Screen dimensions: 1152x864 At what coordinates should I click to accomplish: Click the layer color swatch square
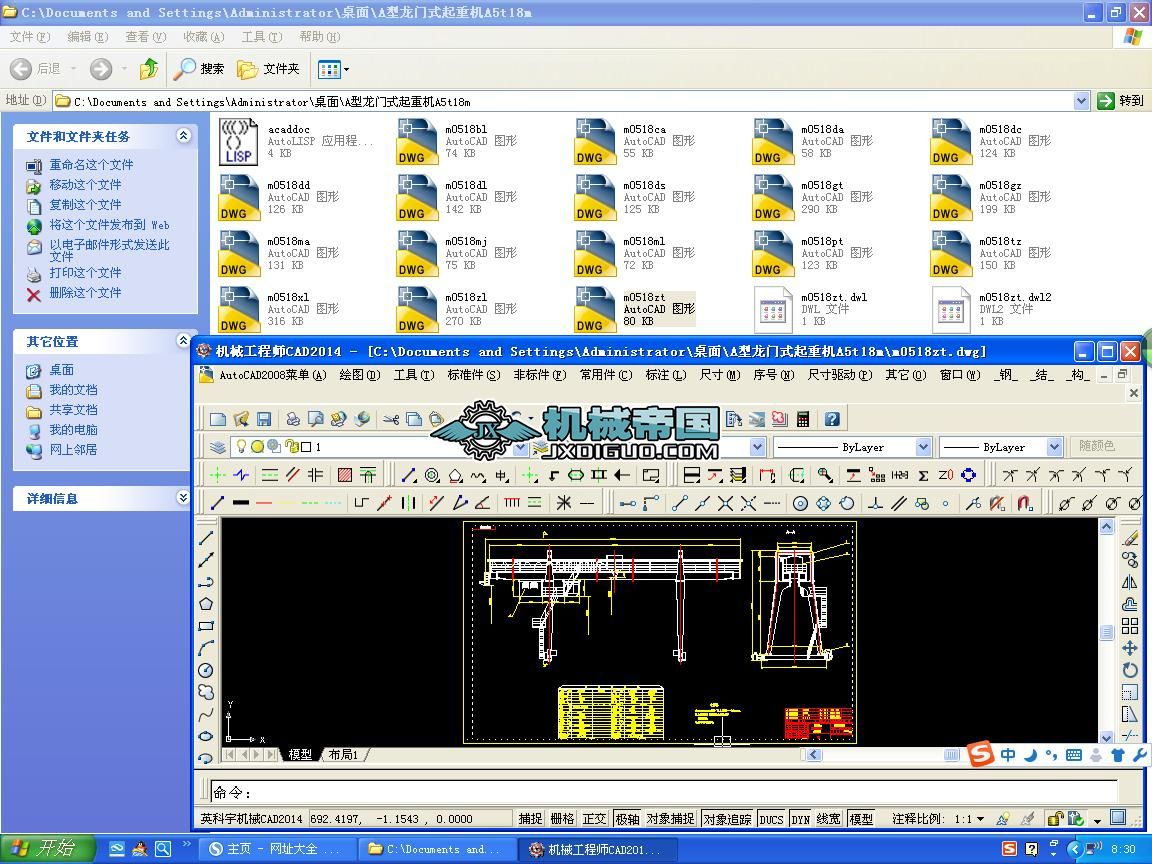[x=306, y=447]
